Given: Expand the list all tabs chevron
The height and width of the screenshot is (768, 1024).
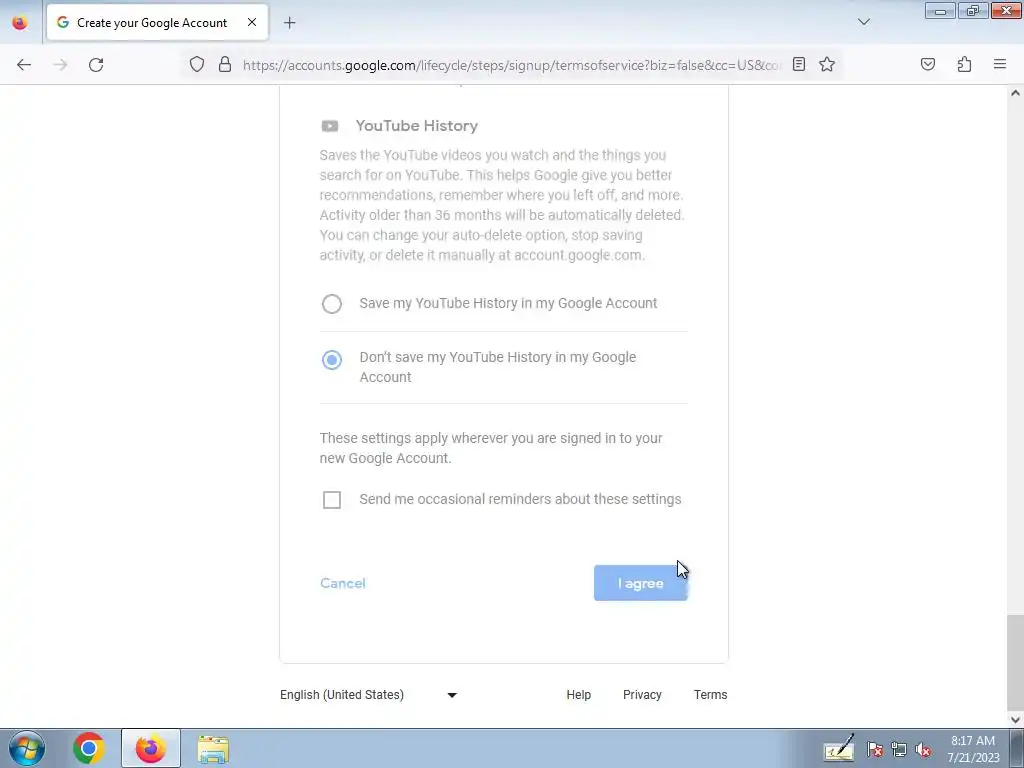Looking at the screenshot, I should 863,22.
